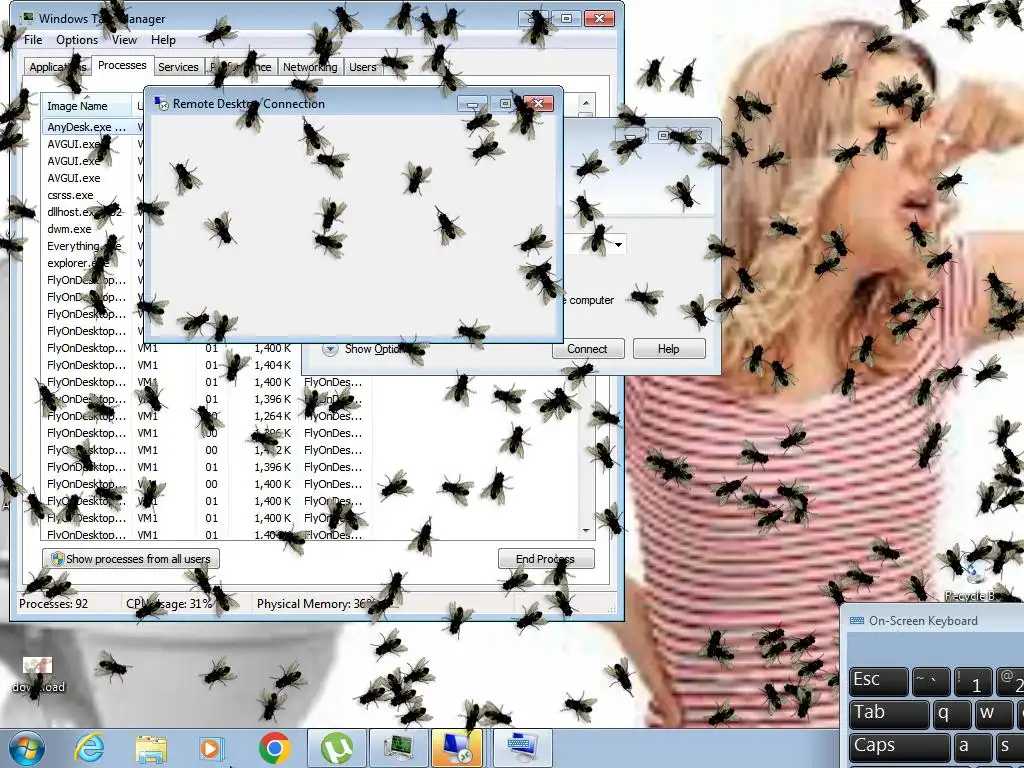Select the explorer.exe process row
Viewport: 1024px width, 768px height.
click(93, 263)
